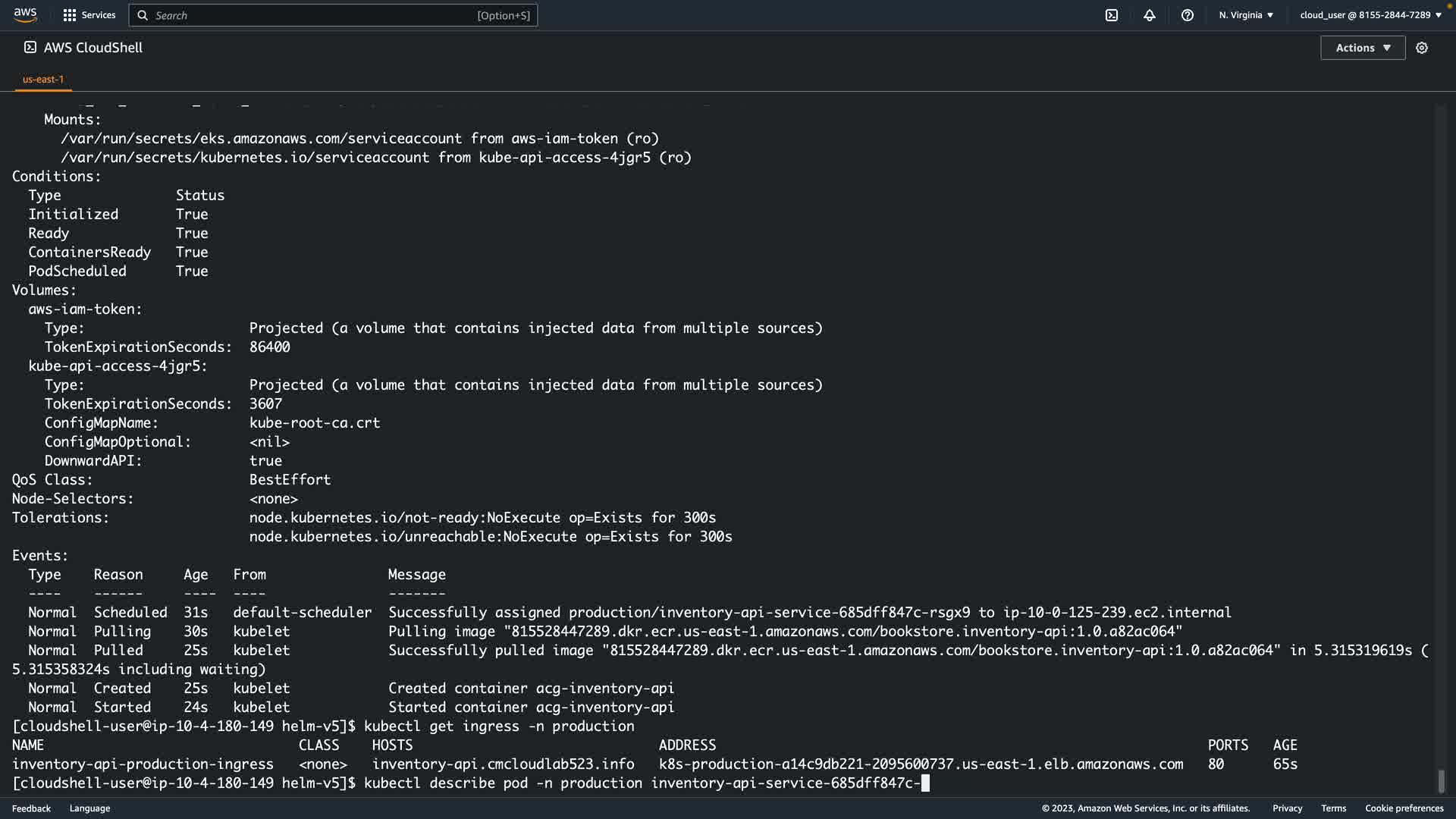
Task: Click the magnifier icon in search bar
Action: tap(143, 15)
